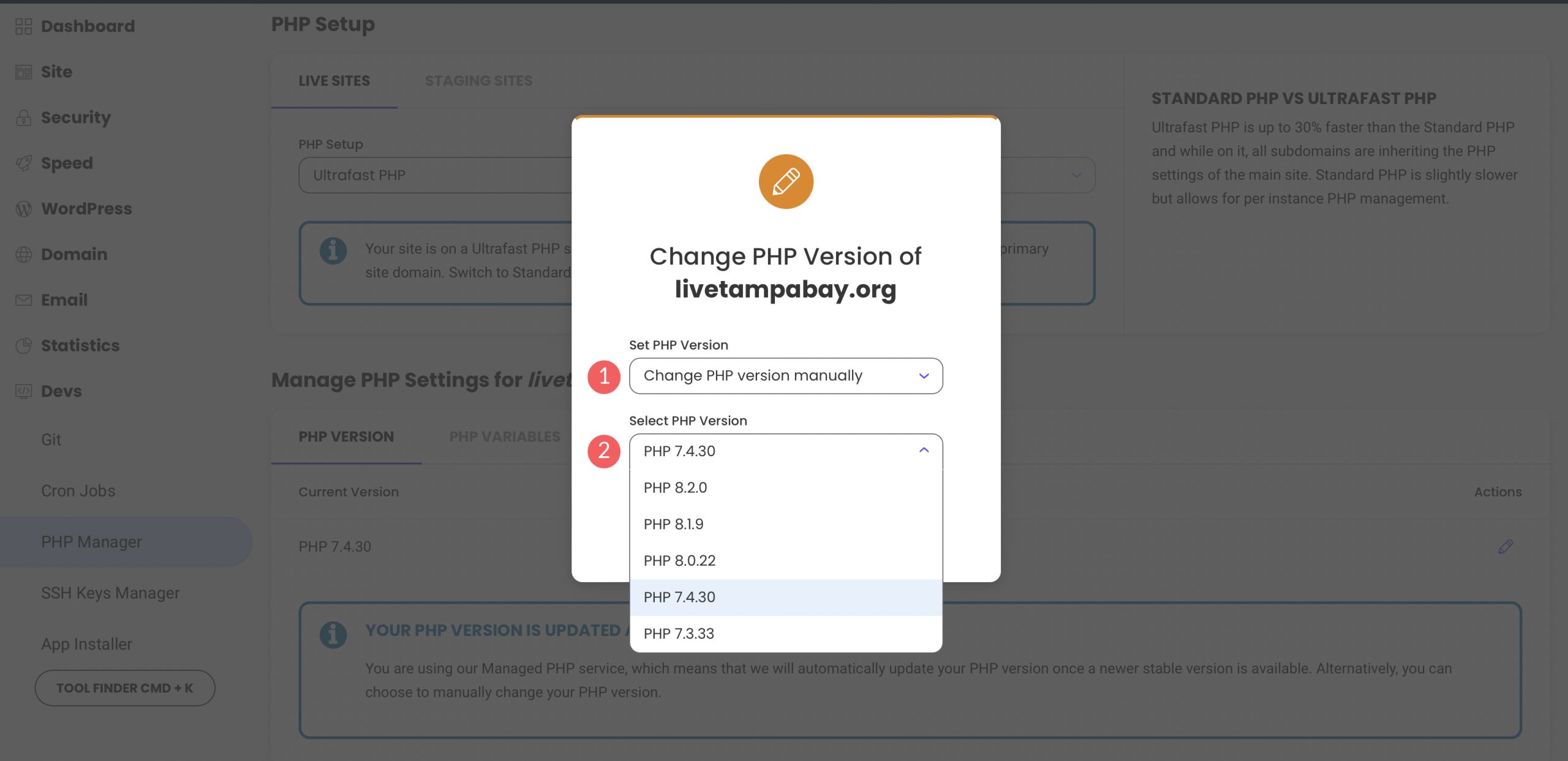Switch to the STAGING SITES tab
Viewport: 1568px width, 761px height.
pyautogui.click(x=478, y=80)
